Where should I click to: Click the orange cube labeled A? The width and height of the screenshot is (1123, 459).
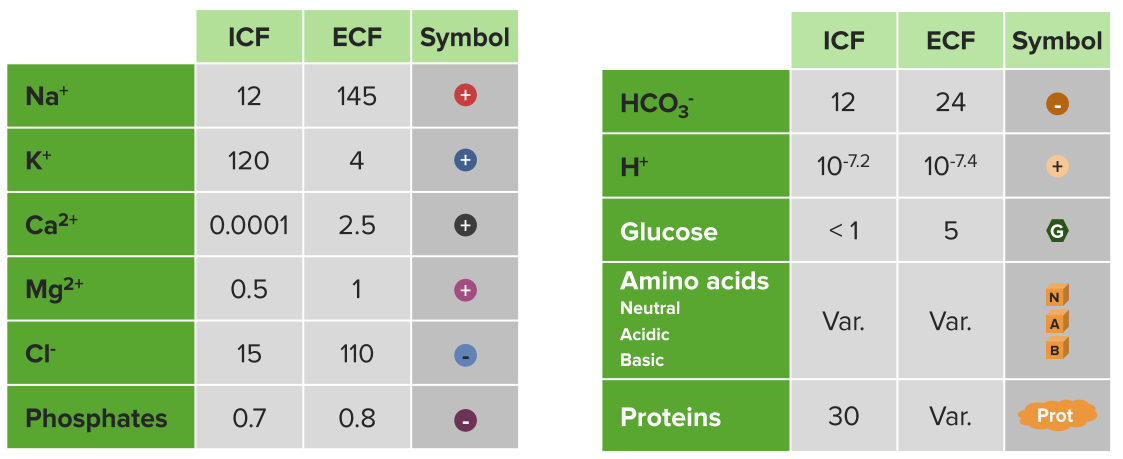(x=1057, y=323)
